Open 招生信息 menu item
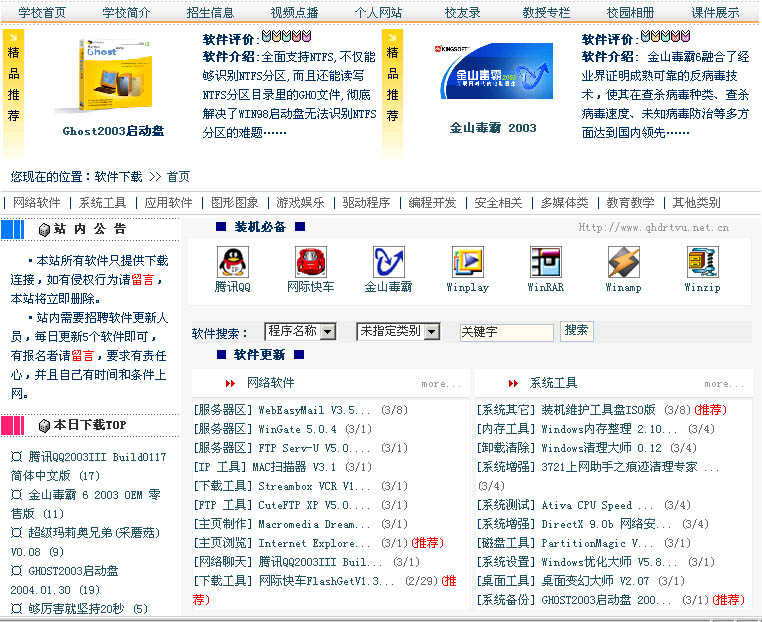Screen dimensions: 762x622 click(x=210, y=13)
